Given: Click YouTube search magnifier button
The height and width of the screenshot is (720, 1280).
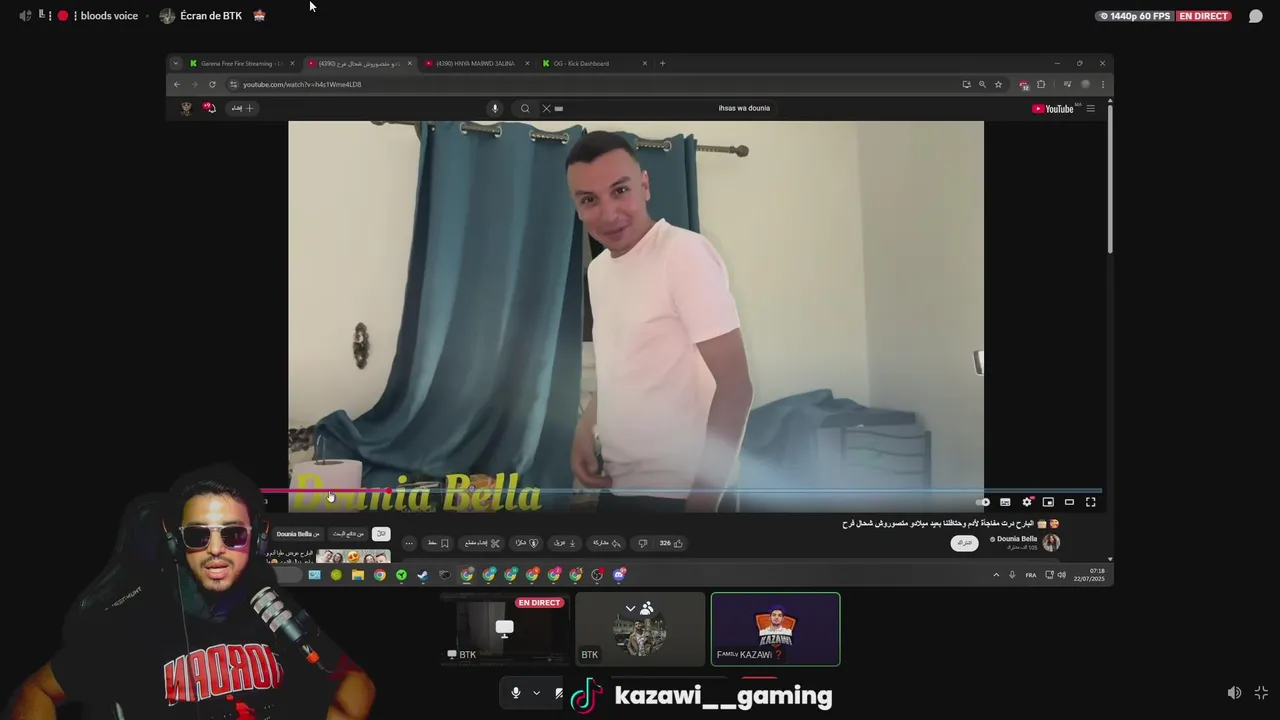Looking at the screenshot, I should tap(525, 108).
